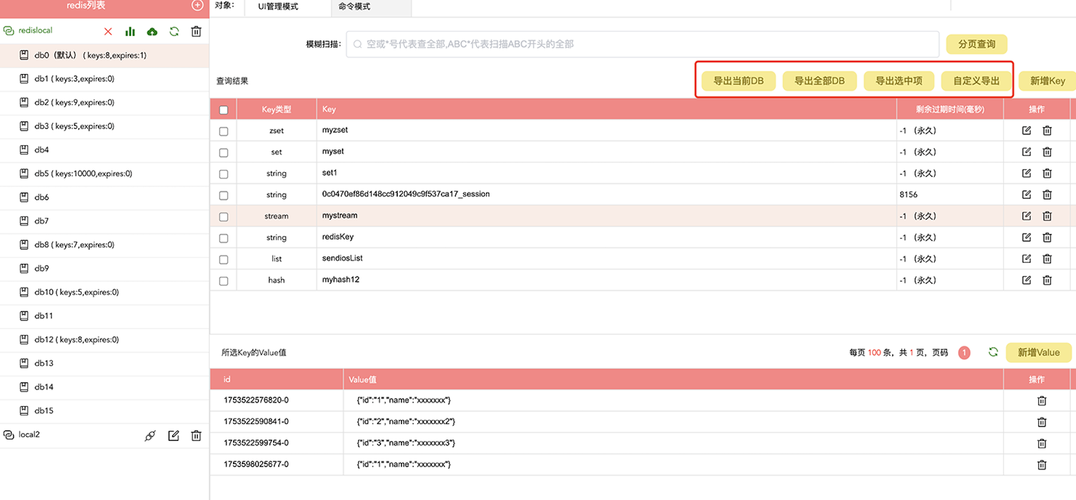Refresh the redislocal connection
This screenshot has height=500, width=1076.
tap(174, 32)
